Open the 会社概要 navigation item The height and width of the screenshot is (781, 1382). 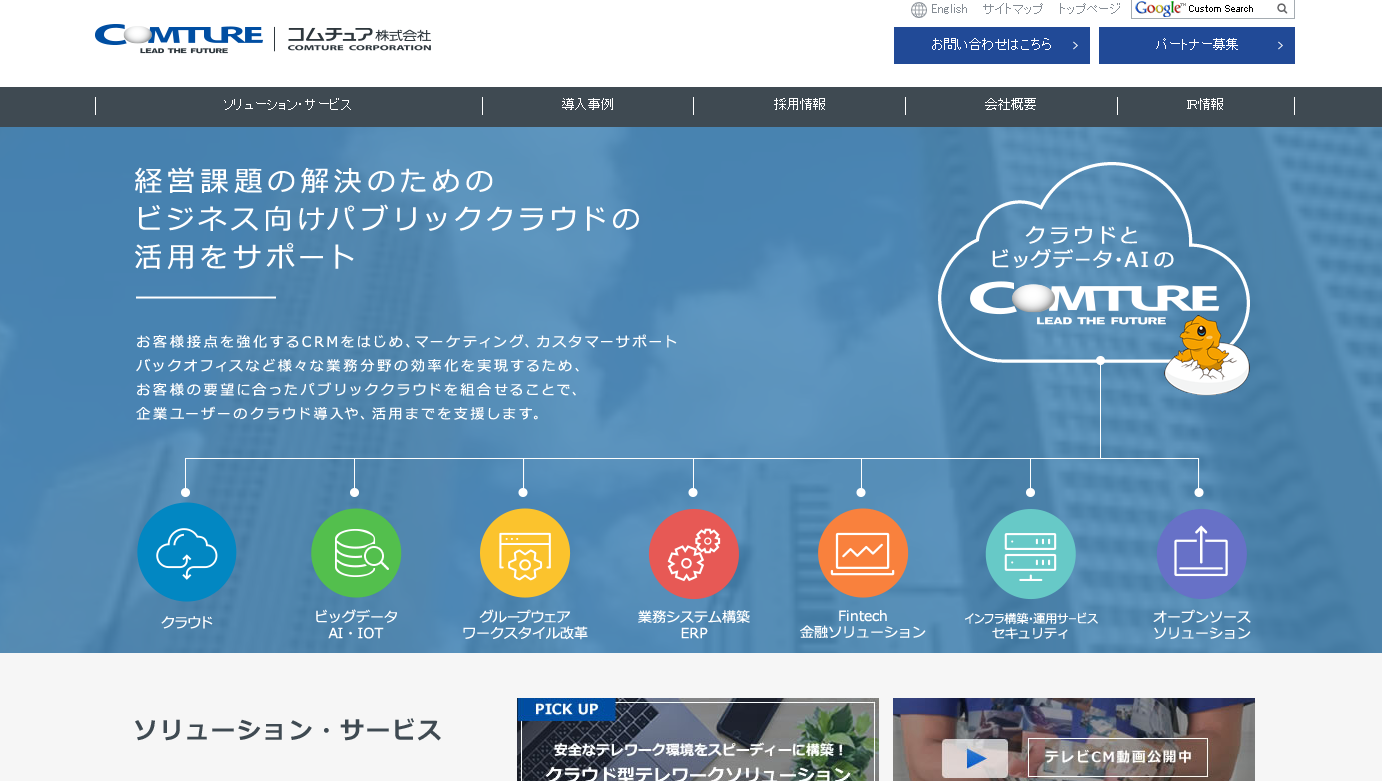point(1010,105)
